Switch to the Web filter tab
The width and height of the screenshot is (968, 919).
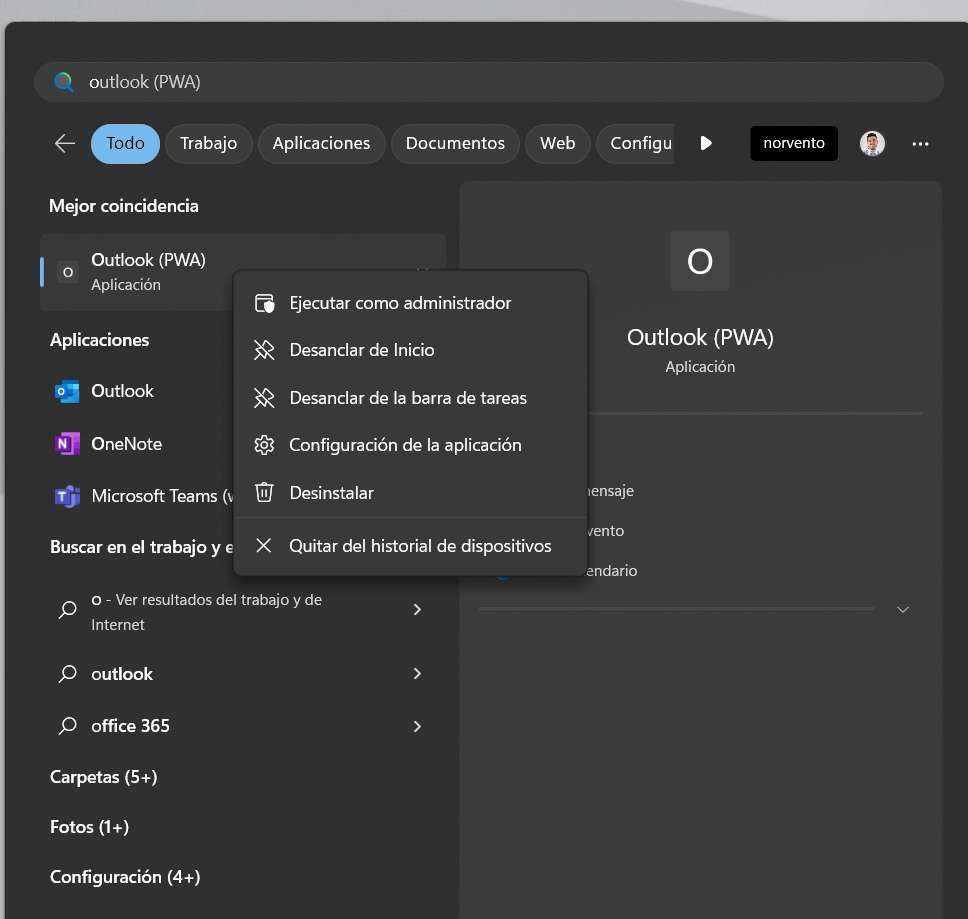[557, 144]
